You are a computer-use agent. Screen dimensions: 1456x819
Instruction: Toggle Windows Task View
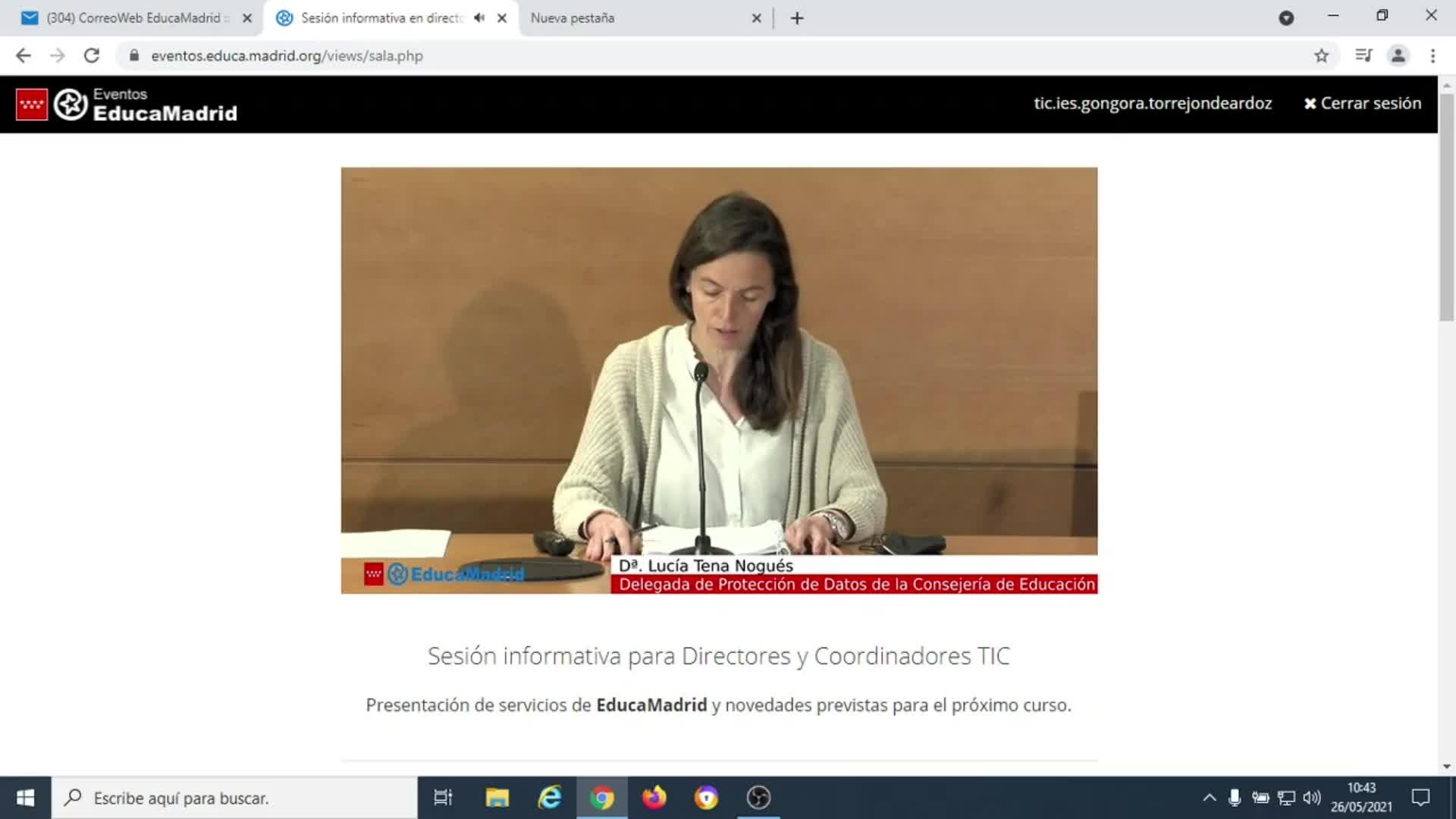443,798
